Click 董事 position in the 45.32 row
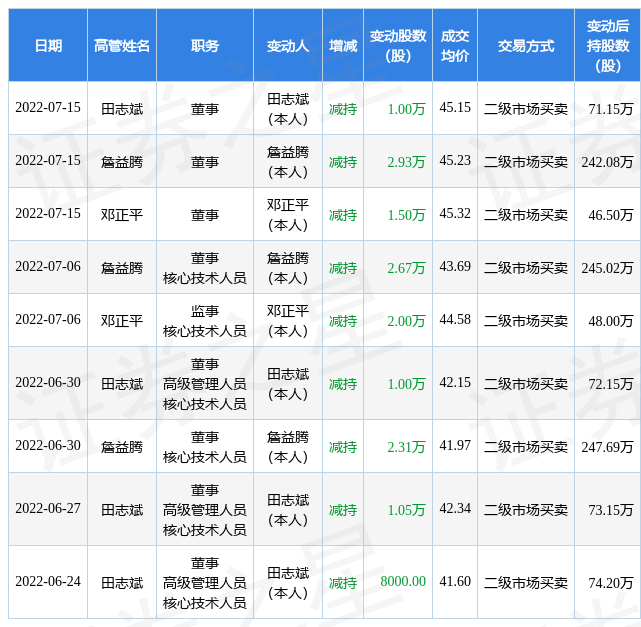Screen dimensions: 641x627 point(205,215)
